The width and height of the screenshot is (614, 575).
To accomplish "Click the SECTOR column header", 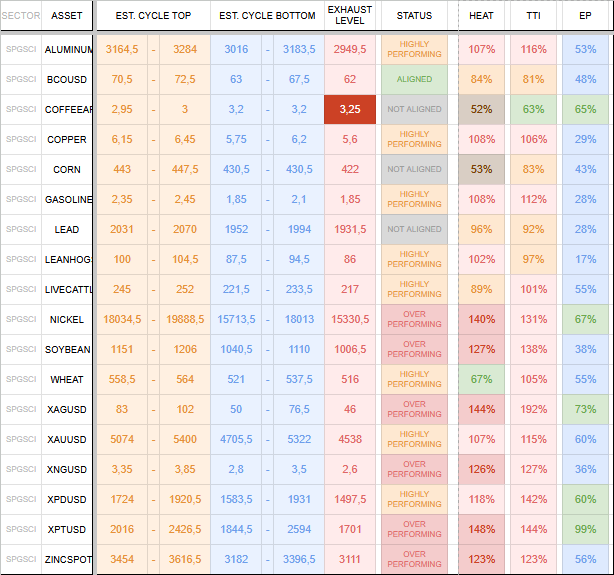I will point(20,16).
